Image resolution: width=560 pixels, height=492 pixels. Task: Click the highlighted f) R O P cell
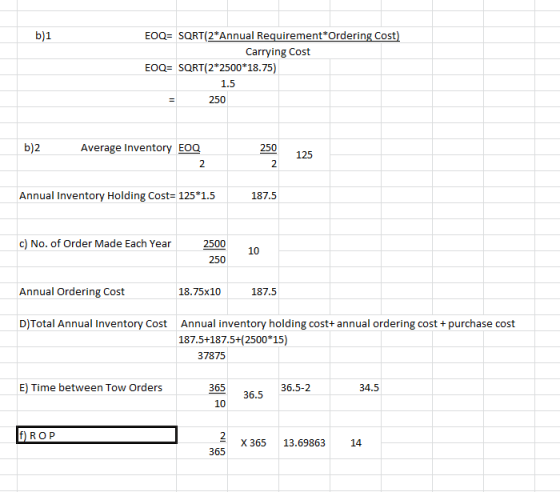coord(97,435)
